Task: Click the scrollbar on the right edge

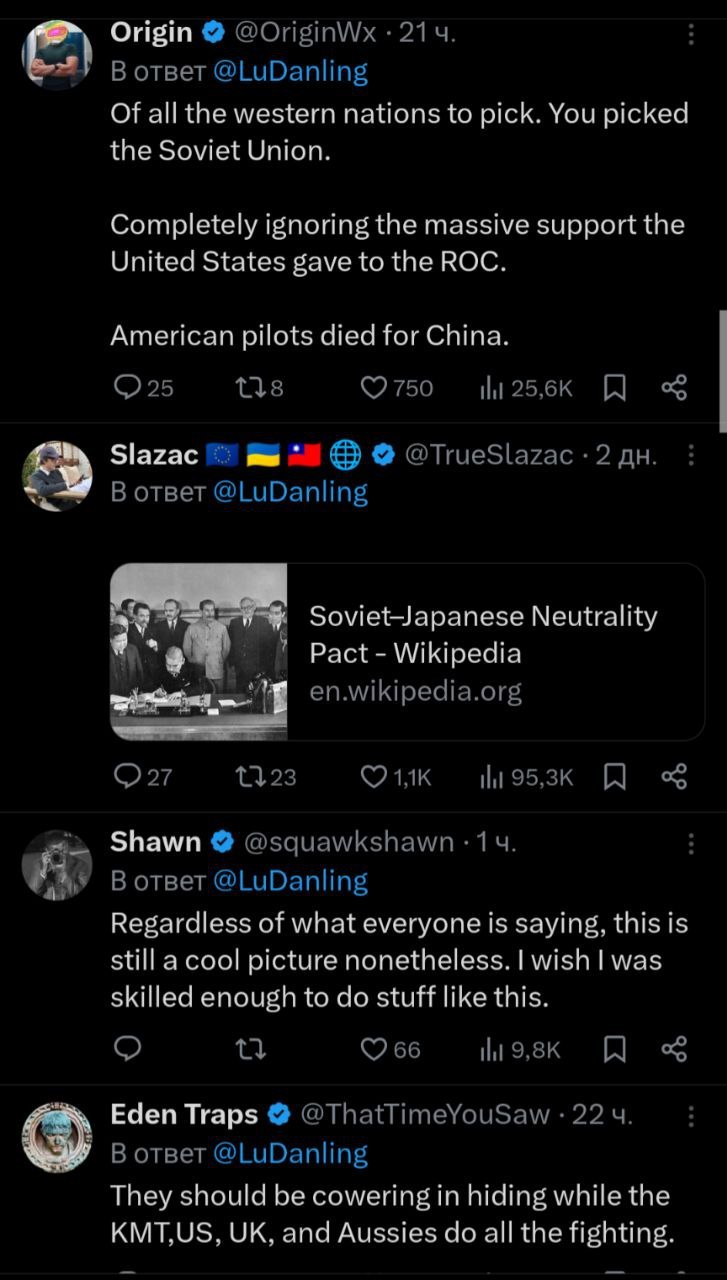Action: click(722, 370)
